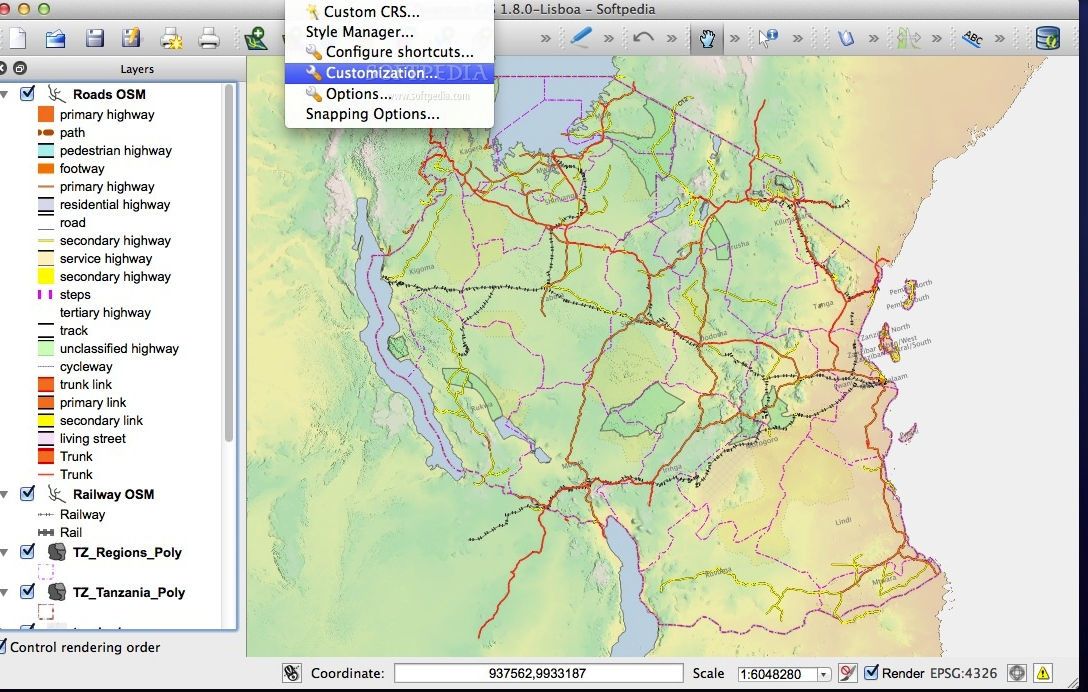Click the Undo arrow icon
Viewport: 1088px width, 692px height.
coord(643,37)
